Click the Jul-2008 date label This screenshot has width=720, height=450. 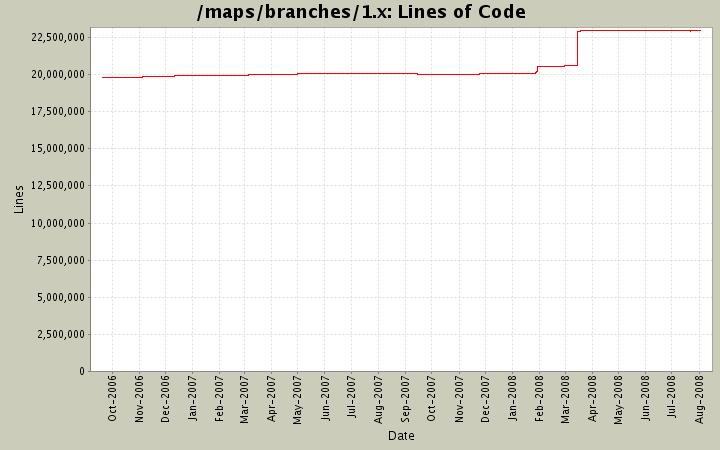[x=671, y=396]
